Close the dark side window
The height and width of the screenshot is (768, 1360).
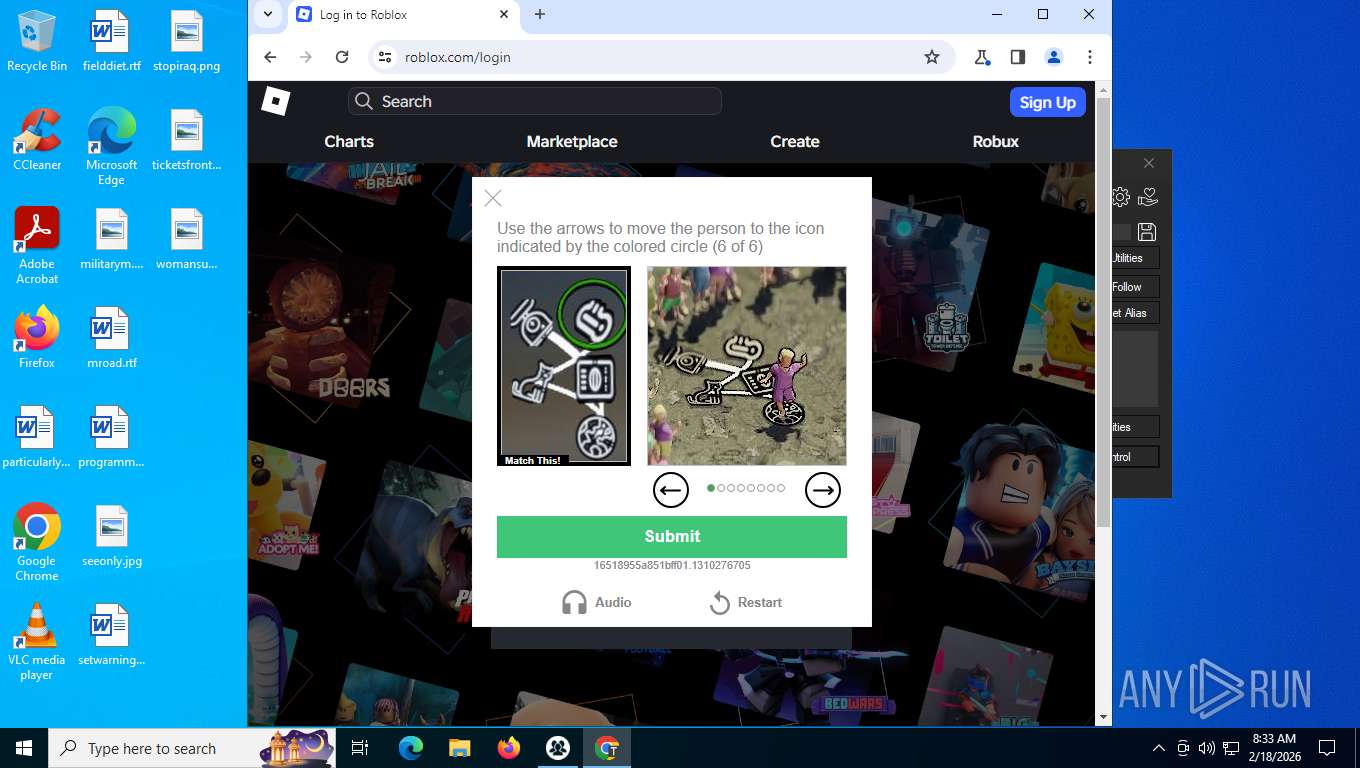tap(1149, 163)
